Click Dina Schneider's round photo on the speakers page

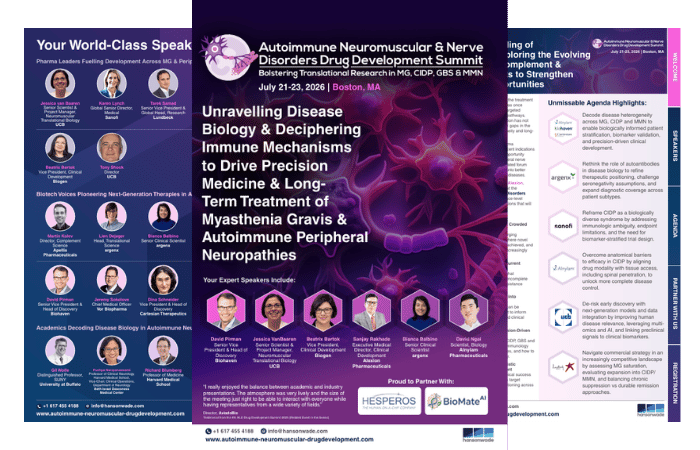(163, 280)
